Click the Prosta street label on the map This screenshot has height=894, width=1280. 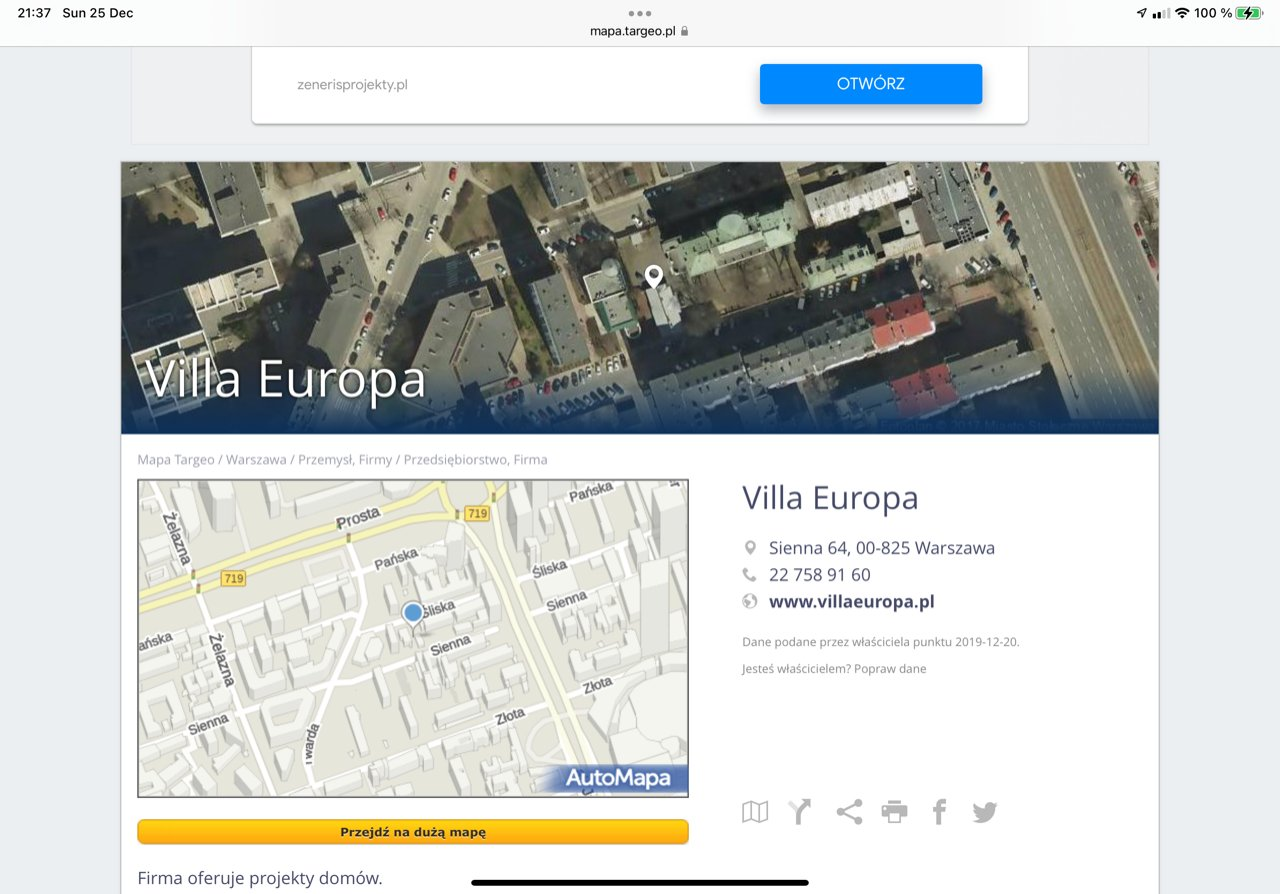pyautogui.click(x=358, y=516)
